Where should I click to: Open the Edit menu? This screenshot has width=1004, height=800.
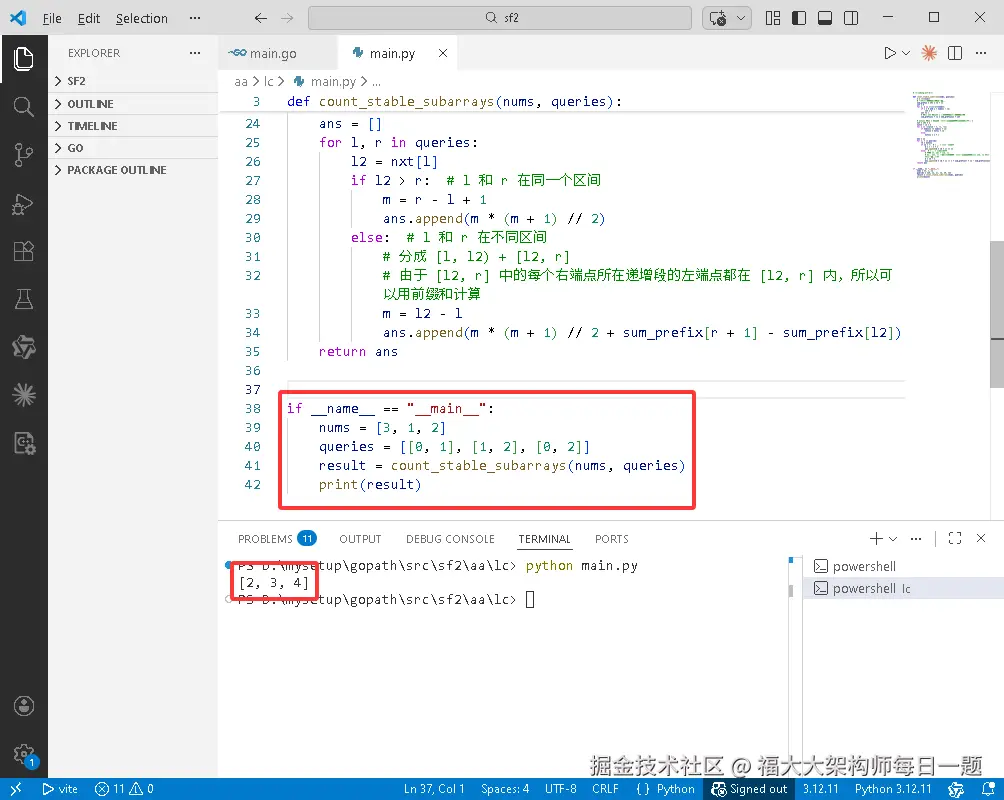coord(88,18)
